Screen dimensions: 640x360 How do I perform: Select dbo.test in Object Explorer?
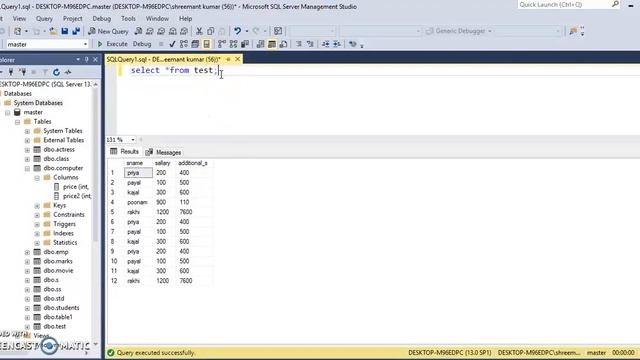[55, 326]
